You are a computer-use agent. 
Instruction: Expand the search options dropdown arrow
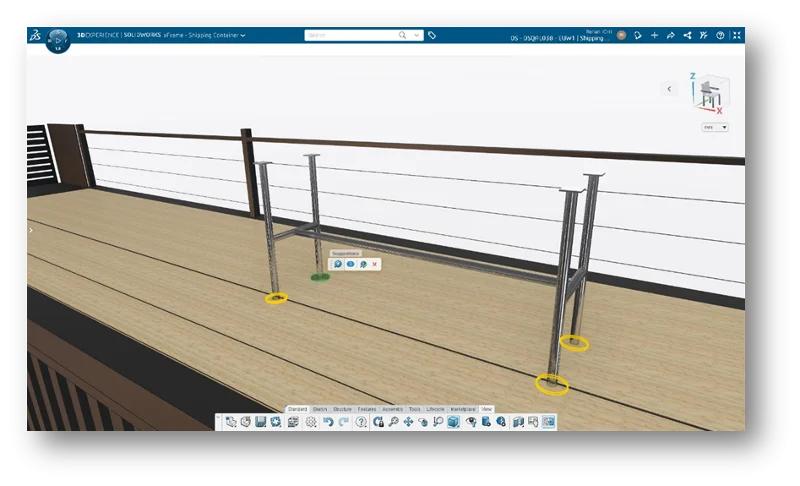point(414,35)
